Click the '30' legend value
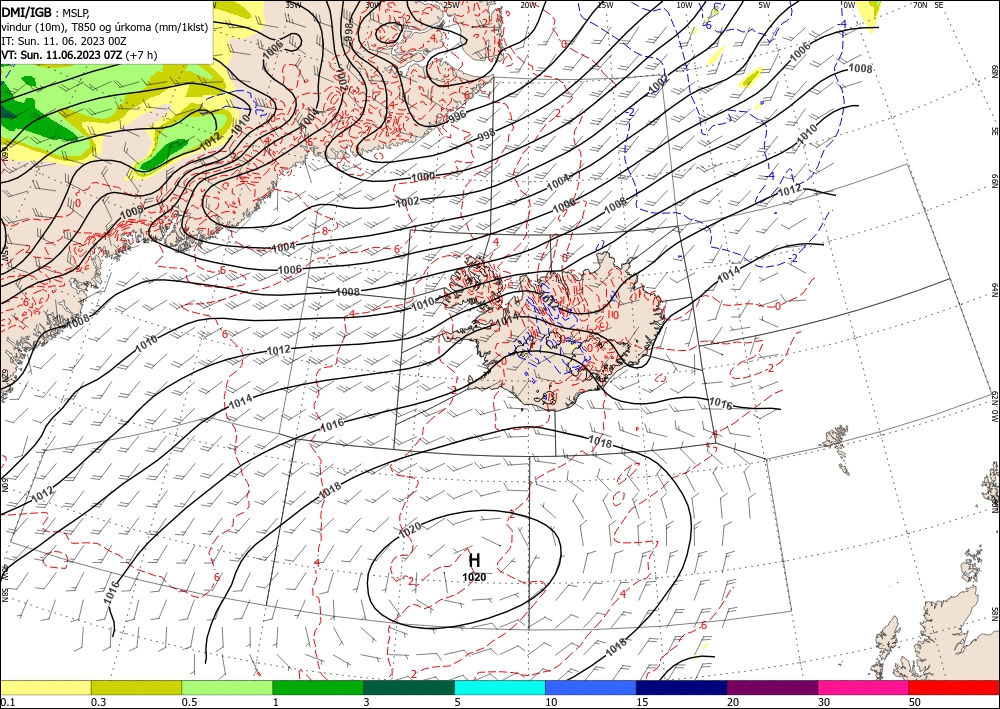1000x709 pixels. pyautogui.click(x=825, y=702)
